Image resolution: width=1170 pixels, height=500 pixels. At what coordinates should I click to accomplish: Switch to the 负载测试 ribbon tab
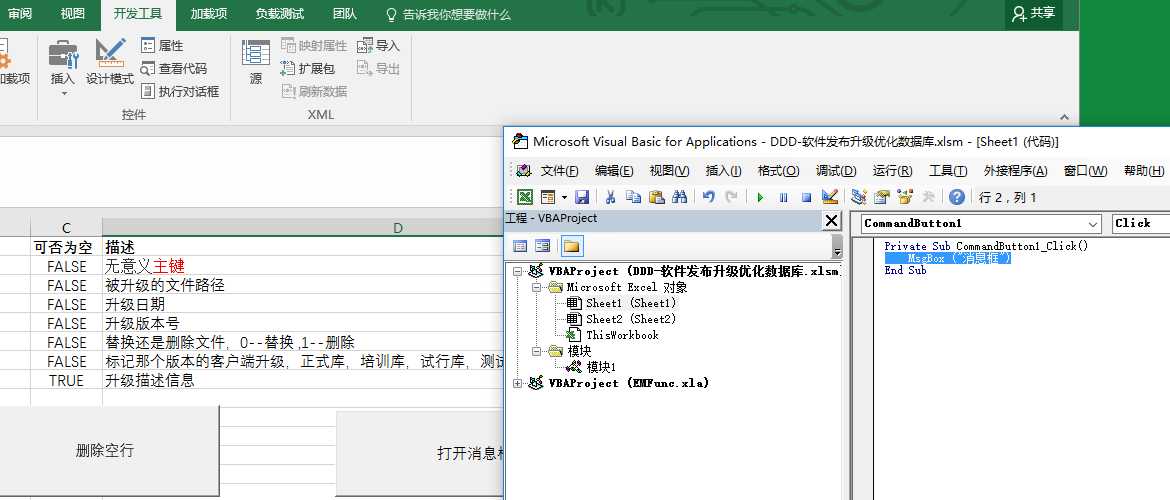click(x=279, y=14)
